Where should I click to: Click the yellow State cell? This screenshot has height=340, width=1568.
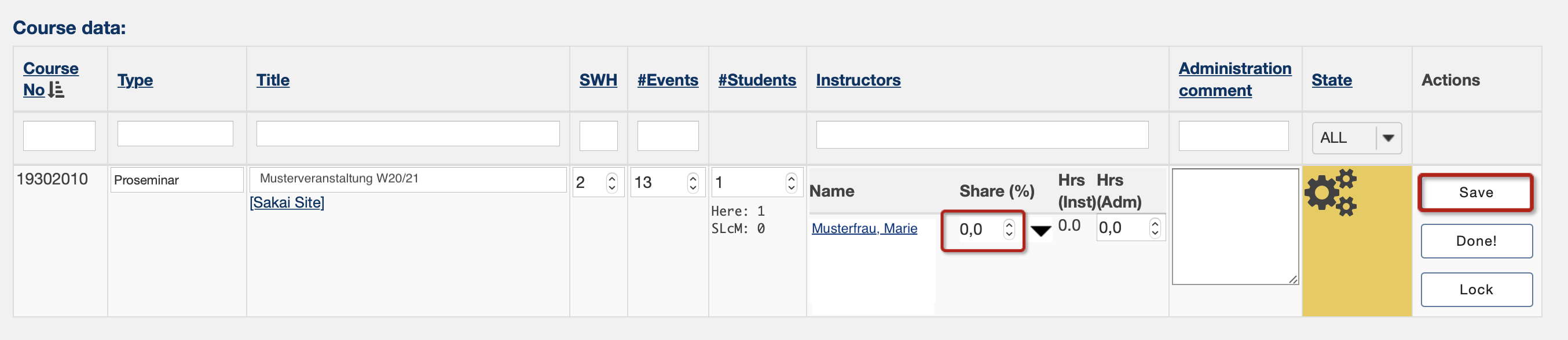1357,241
